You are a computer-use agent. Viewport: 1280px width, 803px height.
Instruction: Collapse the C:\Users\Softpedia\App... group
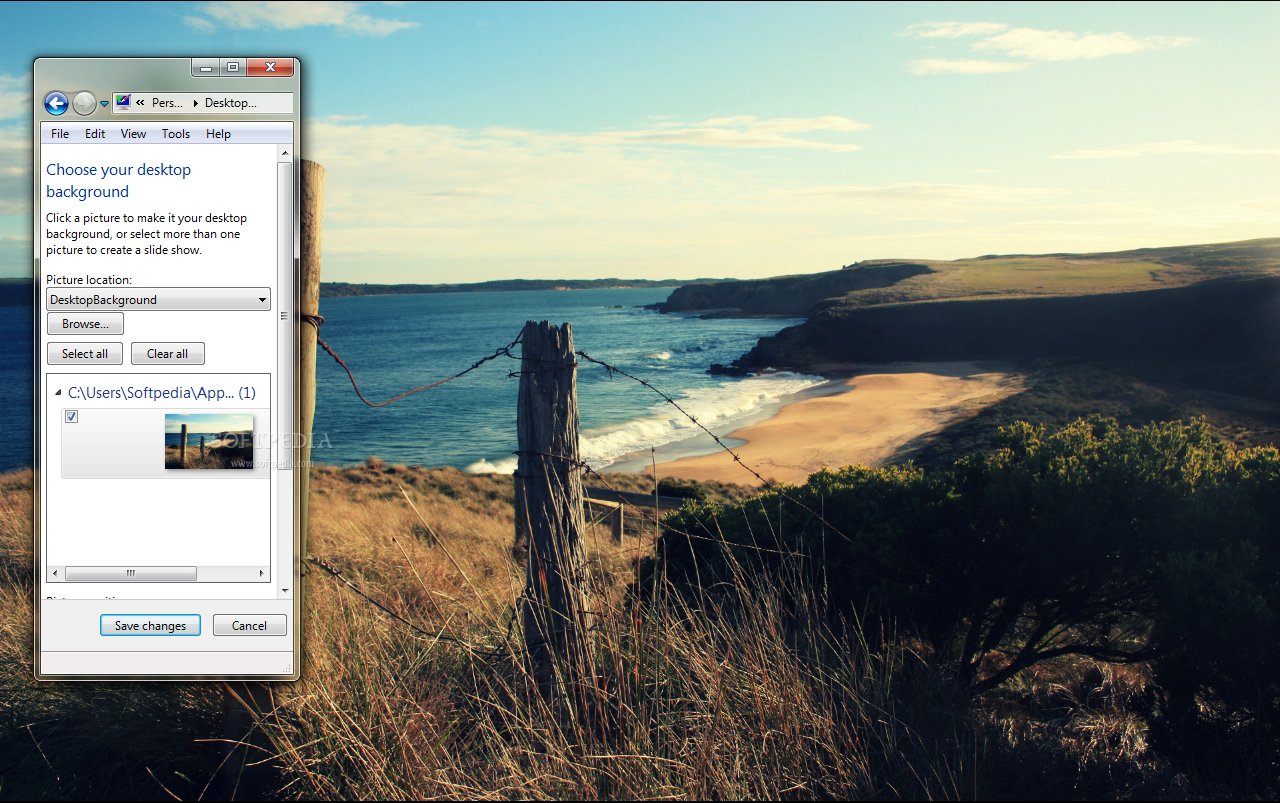[x=59, y=394]
